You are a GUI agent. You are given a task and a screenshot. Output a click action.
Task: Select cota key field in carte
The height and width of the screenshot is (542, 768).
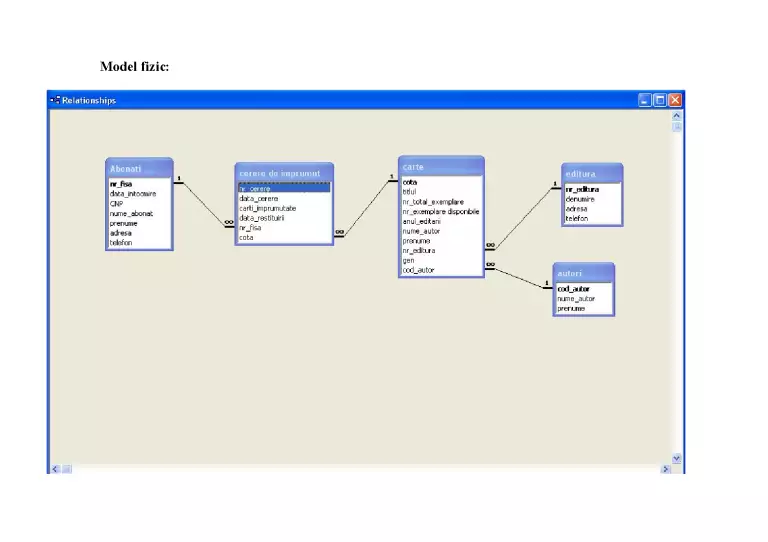(x=441, y=182)
